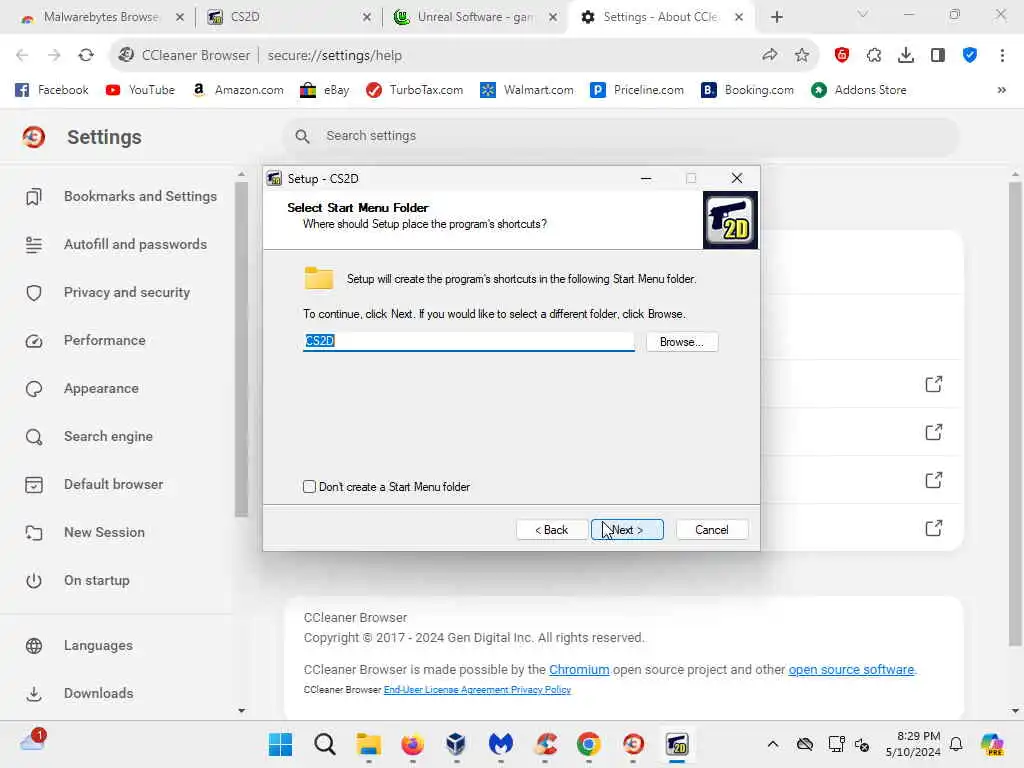Click the share icon in address bar
This screenshot has width=1024, height=768.
pos(769,56)
